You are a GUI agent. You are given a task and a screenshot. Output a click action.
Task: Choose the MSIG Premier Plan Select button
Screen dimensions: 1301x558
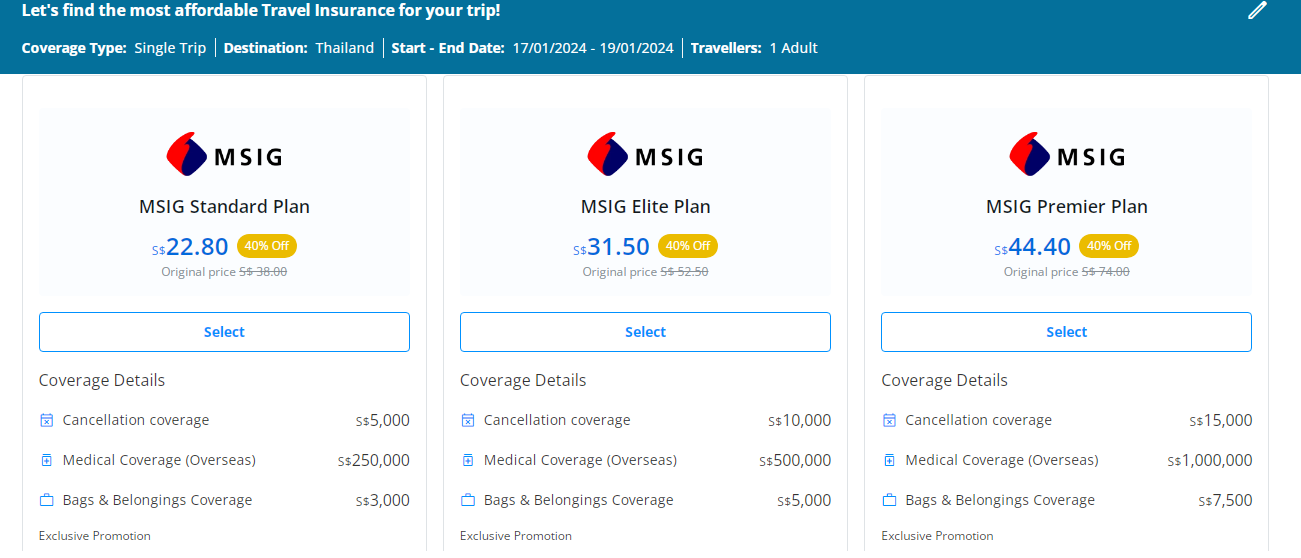[1066, 332]
